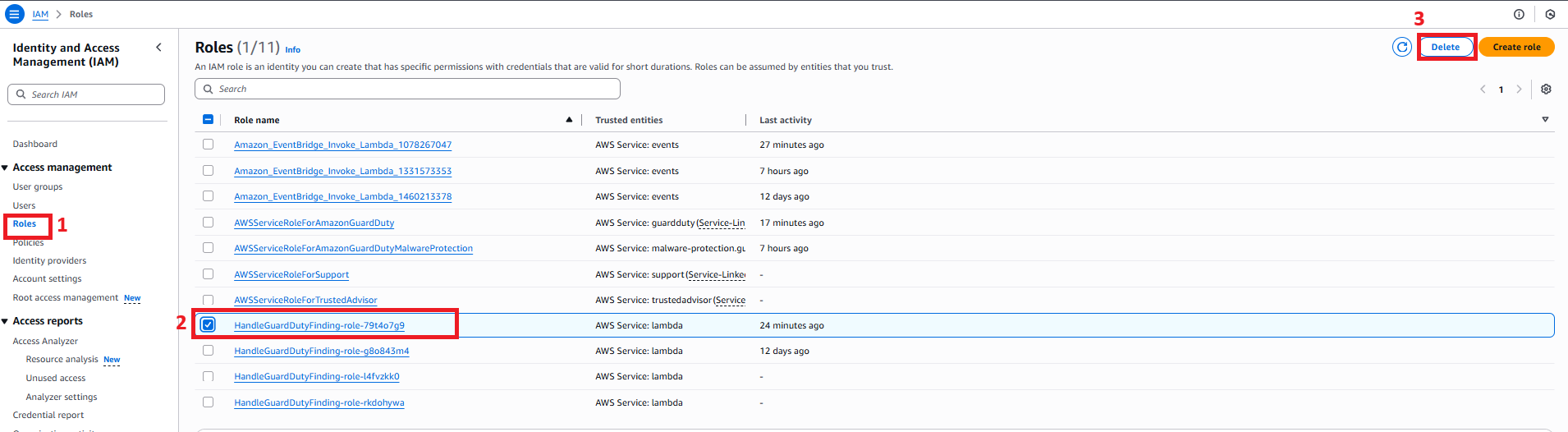Check HandleGuardDutyFinding-role-rkdohywa row checkbox
This screenshot has height=432, width=1568.
[x=208, y=402]
